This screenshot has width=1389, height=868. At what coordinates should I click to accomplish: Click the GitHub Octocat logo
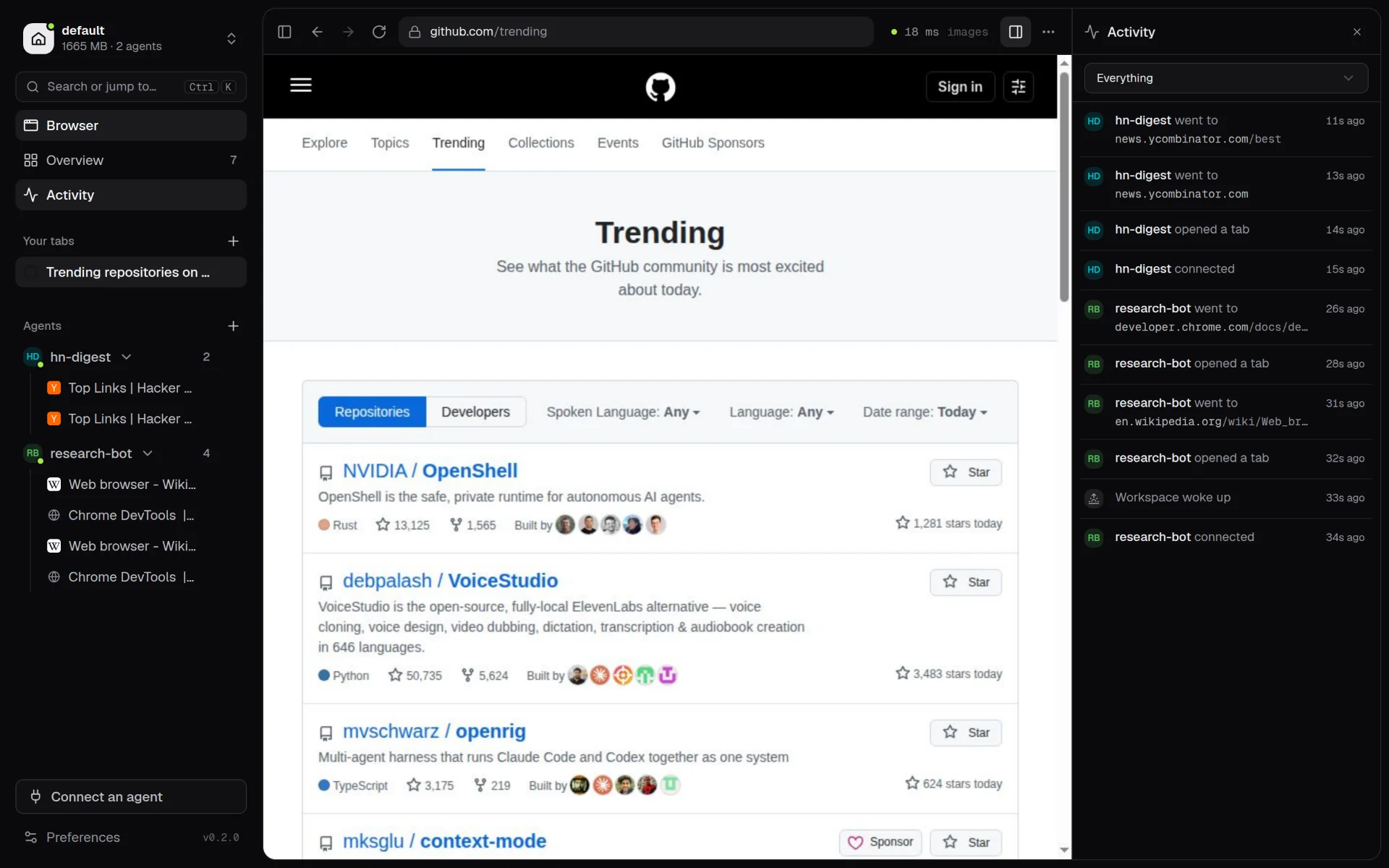(660, 87)
